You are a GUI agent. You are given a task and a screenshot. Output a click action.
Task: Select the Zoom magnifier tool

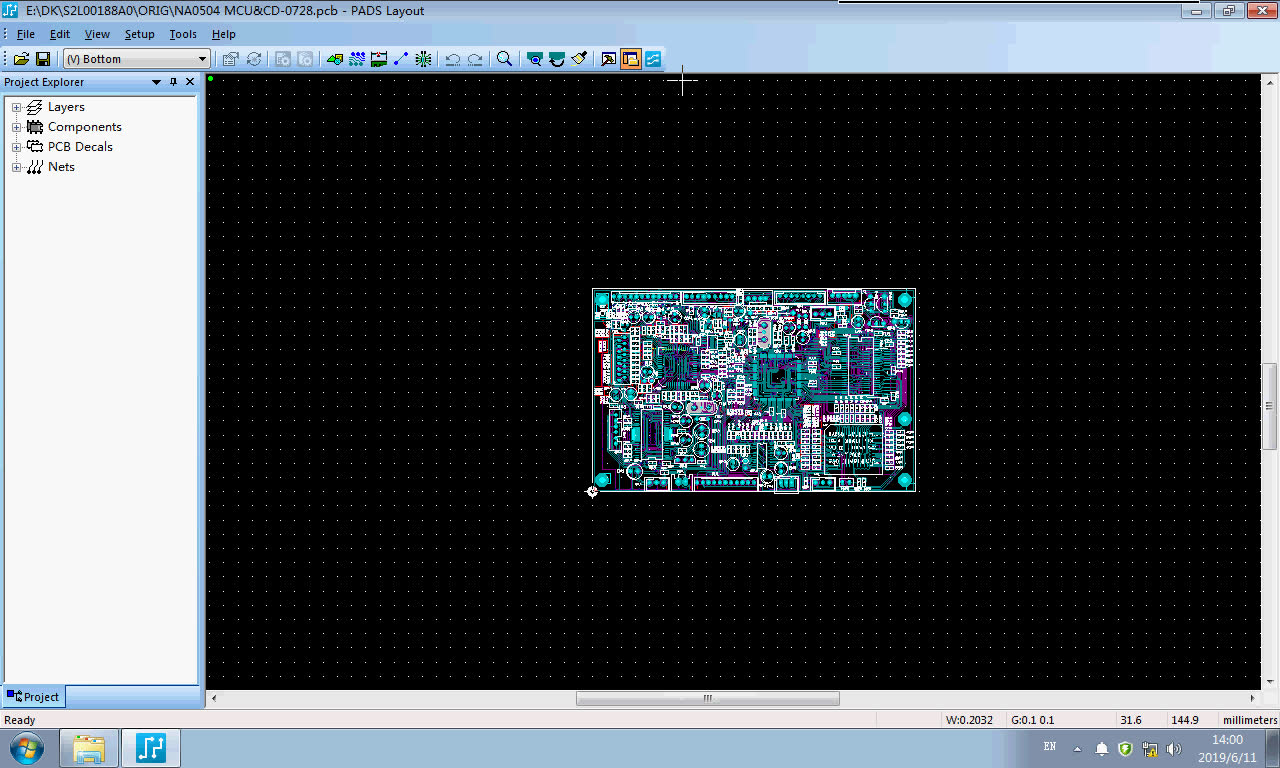coord(504,58)
